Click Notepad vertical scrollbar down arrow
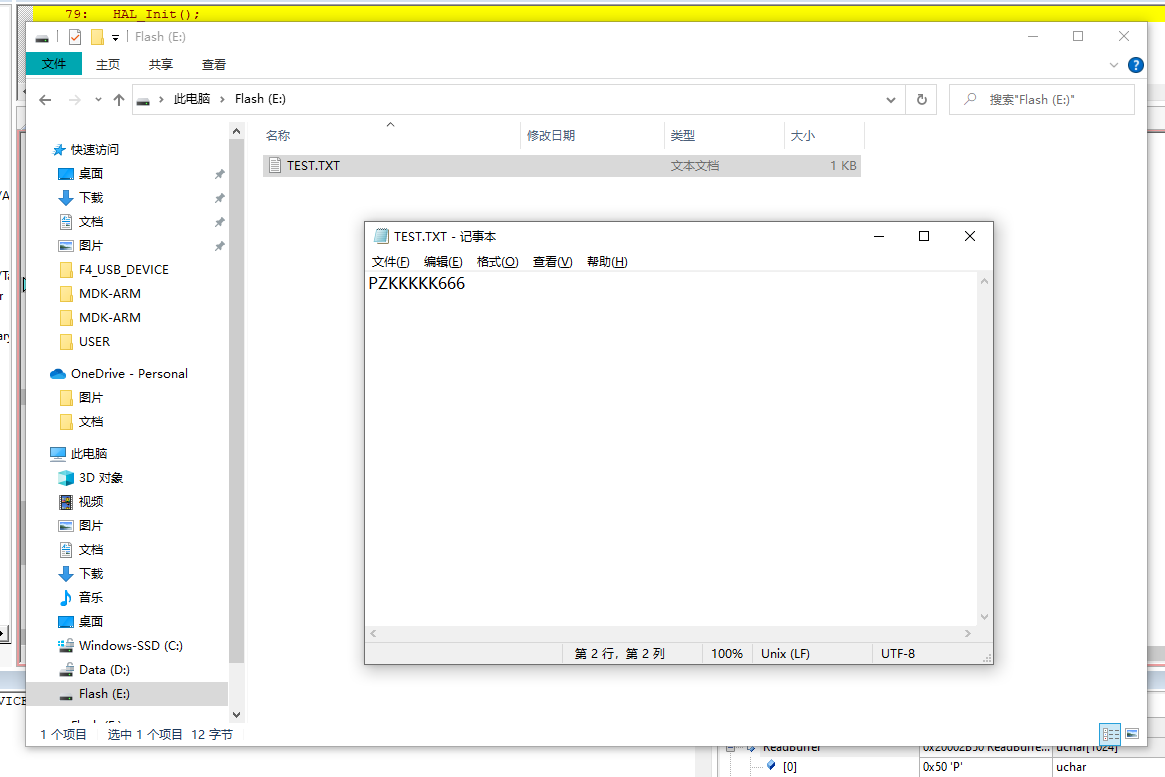The width and height of the screenshot is (1165, 777). (984, 617)
